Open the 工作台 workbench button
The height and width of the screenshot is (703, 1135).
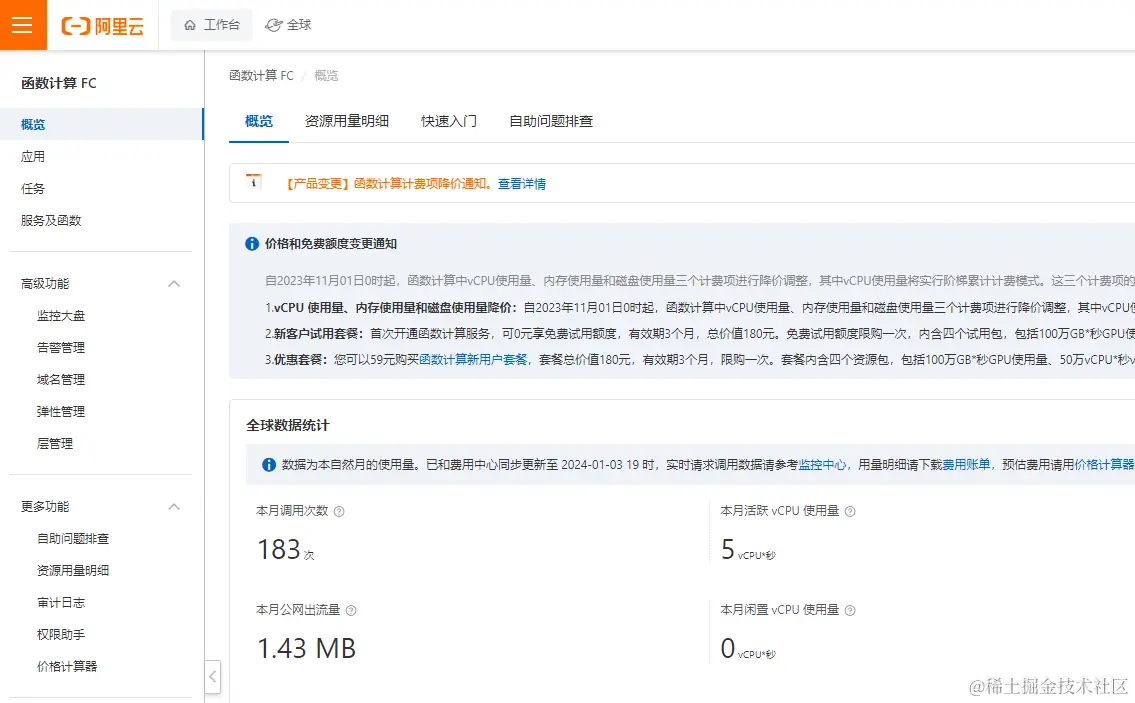(x=211, y=25)
